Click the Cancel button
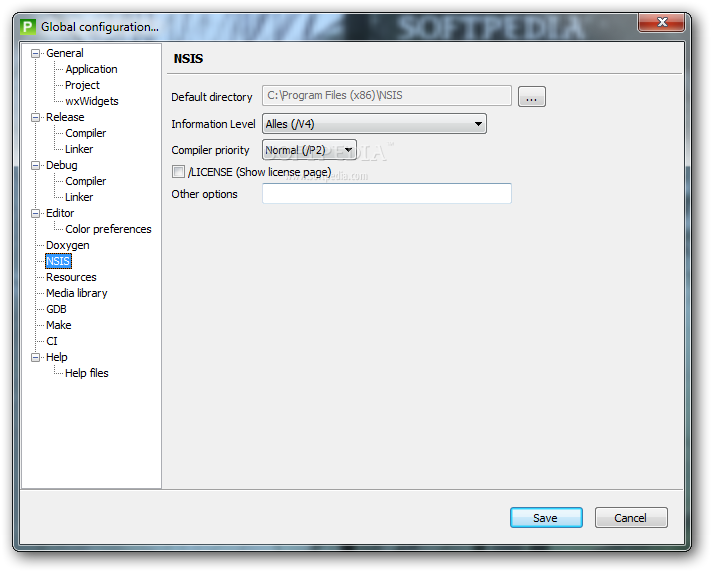Viewport: 712px width, 572px height. [631, 518]
